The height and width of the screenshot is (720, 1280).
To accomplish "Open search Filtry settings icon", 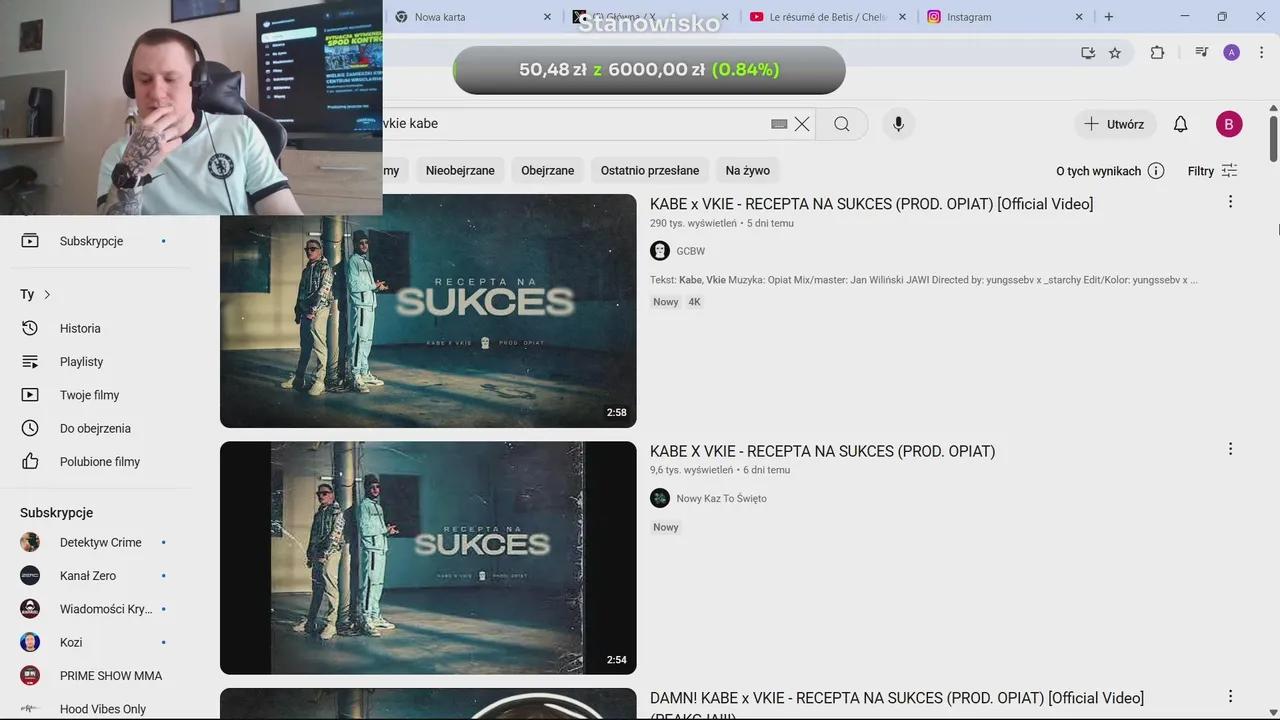I will [1229, 170].
